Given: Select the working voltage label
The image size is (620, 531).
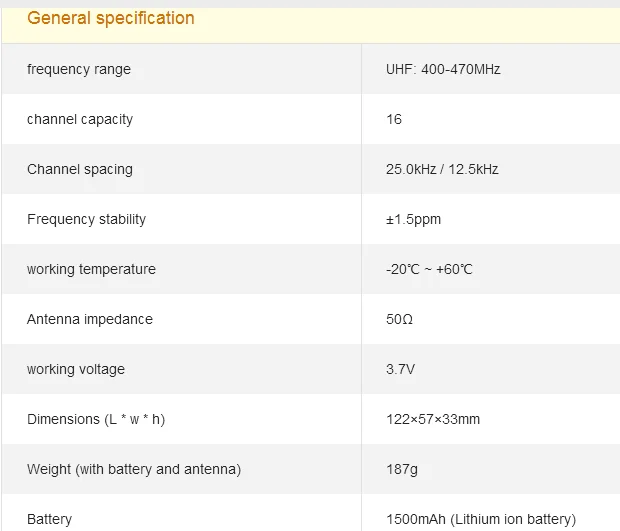Looking at the screenshot, I should tap(76, 369).
